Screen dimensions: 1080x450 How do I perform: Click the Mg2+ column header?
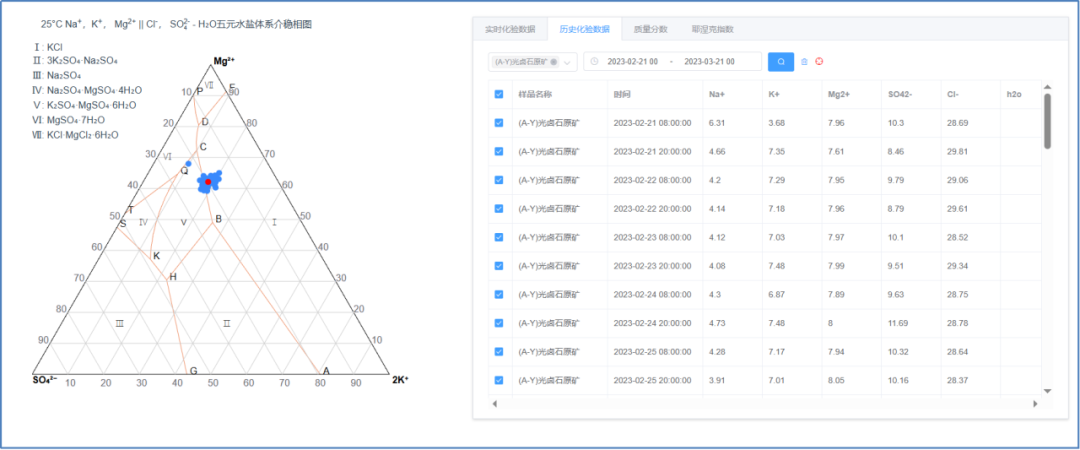(x=838, y=94)
